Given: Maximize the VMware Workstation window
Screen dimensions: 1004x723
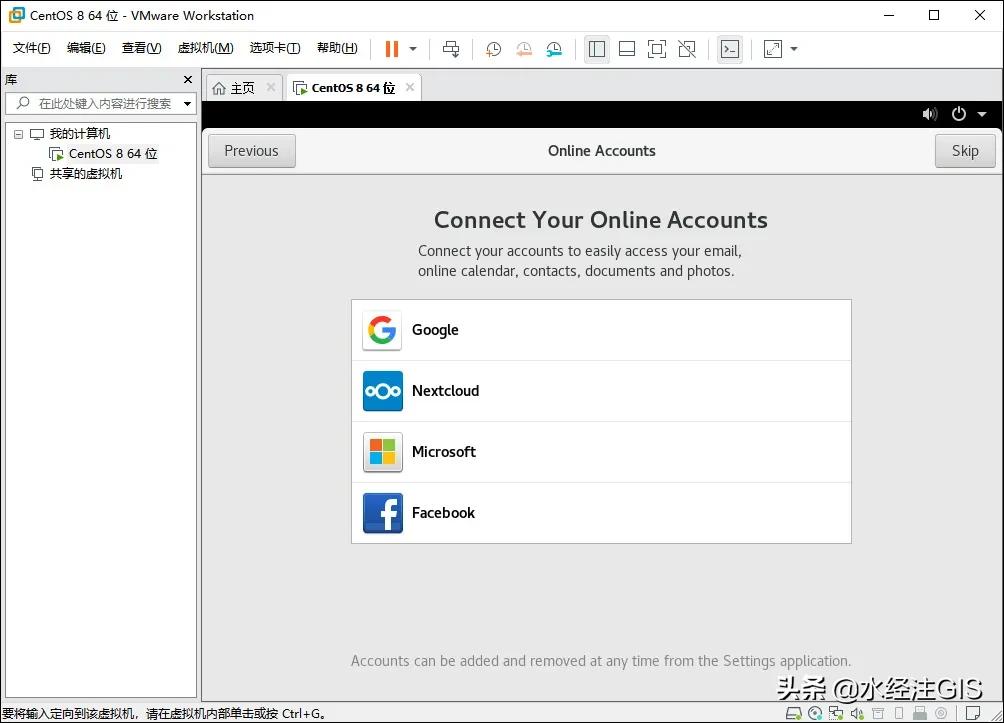Looking at the screenshot, I should click(x=934, y=15).
